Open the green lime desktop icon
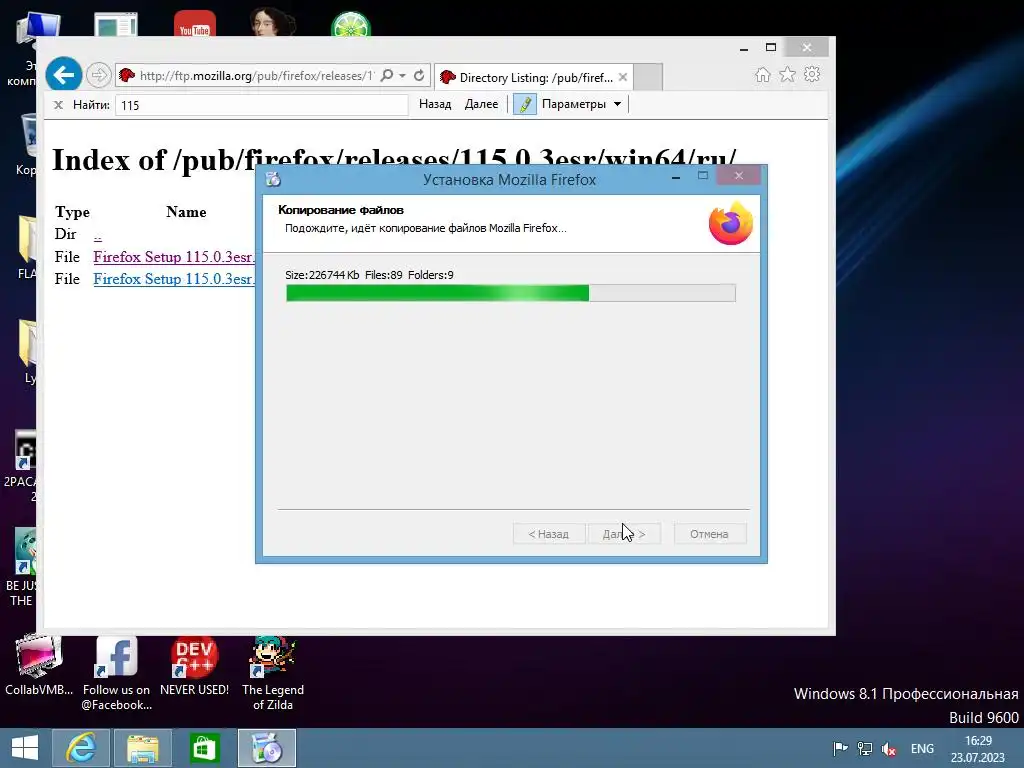Image resolution: width=1024 pixels, height=768 pixels. coord(351,24)
